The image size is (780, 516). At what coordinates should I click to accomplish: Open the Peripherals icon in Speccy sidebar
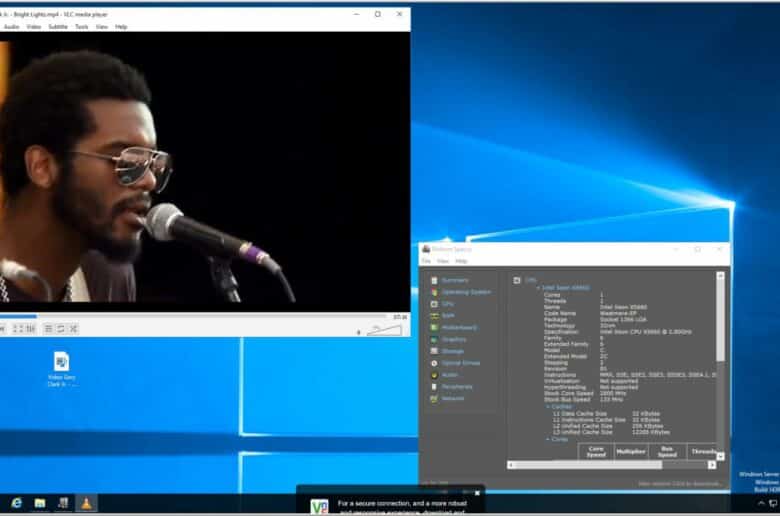click(434, 387)
